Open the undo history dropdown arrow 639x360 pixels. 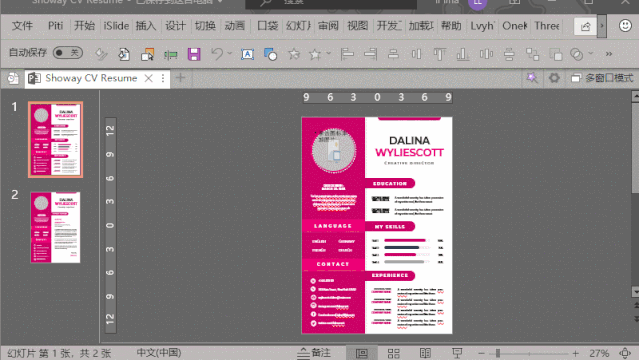click(229, 53)
